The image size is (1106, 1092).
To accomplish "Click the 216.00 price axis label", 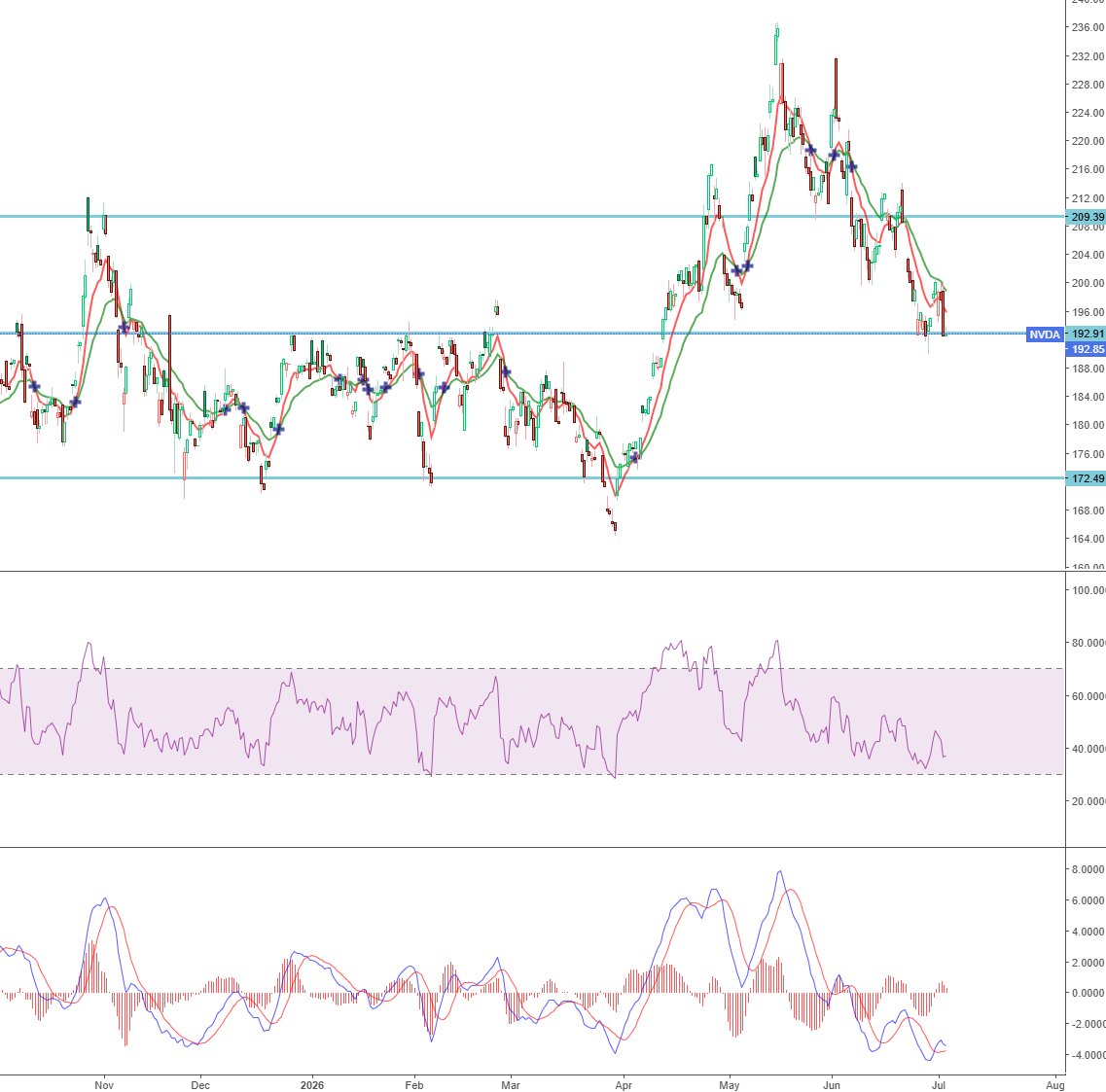I will tap(1088, 169).
